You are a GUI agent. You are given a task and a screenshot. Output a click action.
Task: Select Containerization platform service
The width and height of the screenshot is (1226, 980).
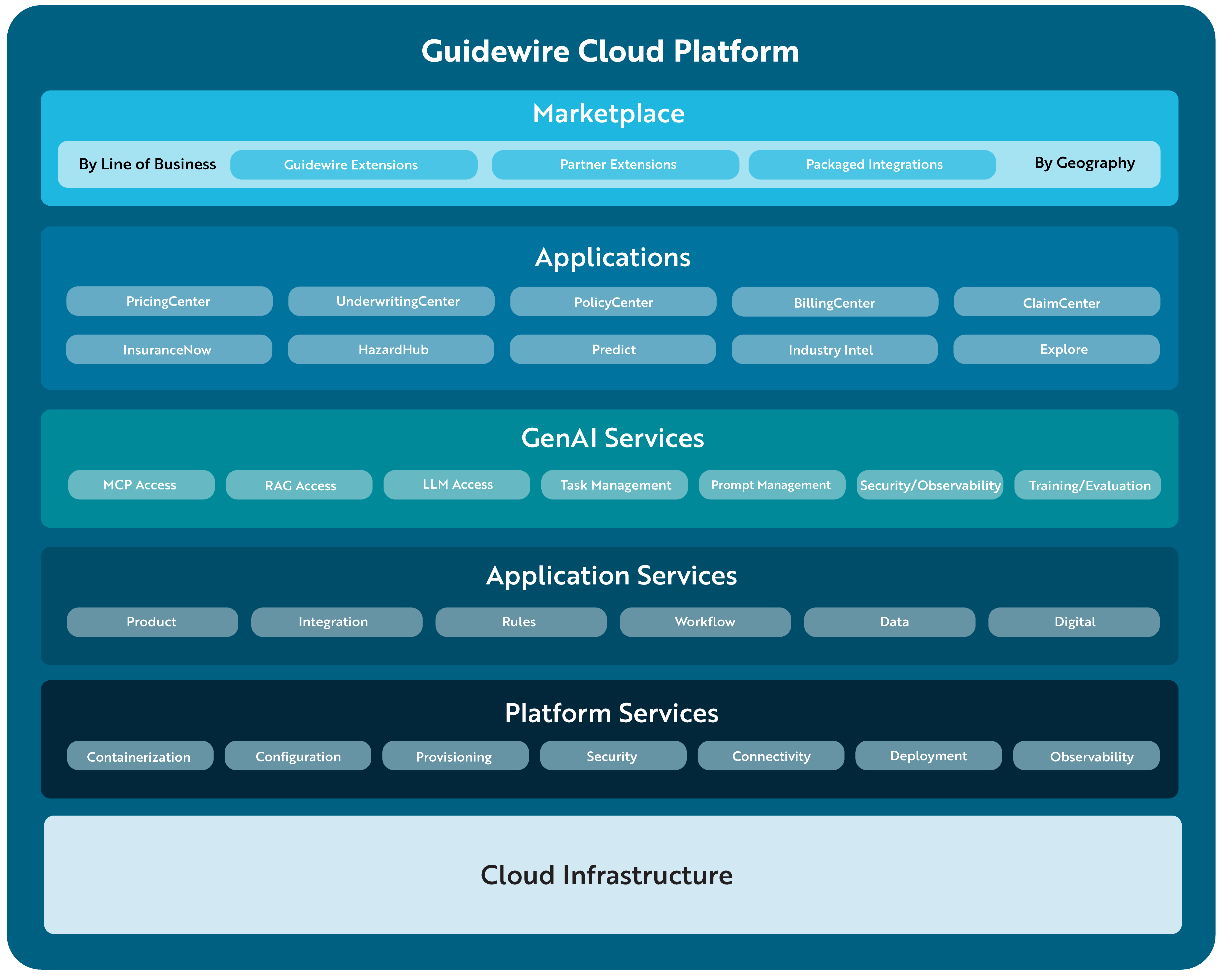click(x=140, y=755)
